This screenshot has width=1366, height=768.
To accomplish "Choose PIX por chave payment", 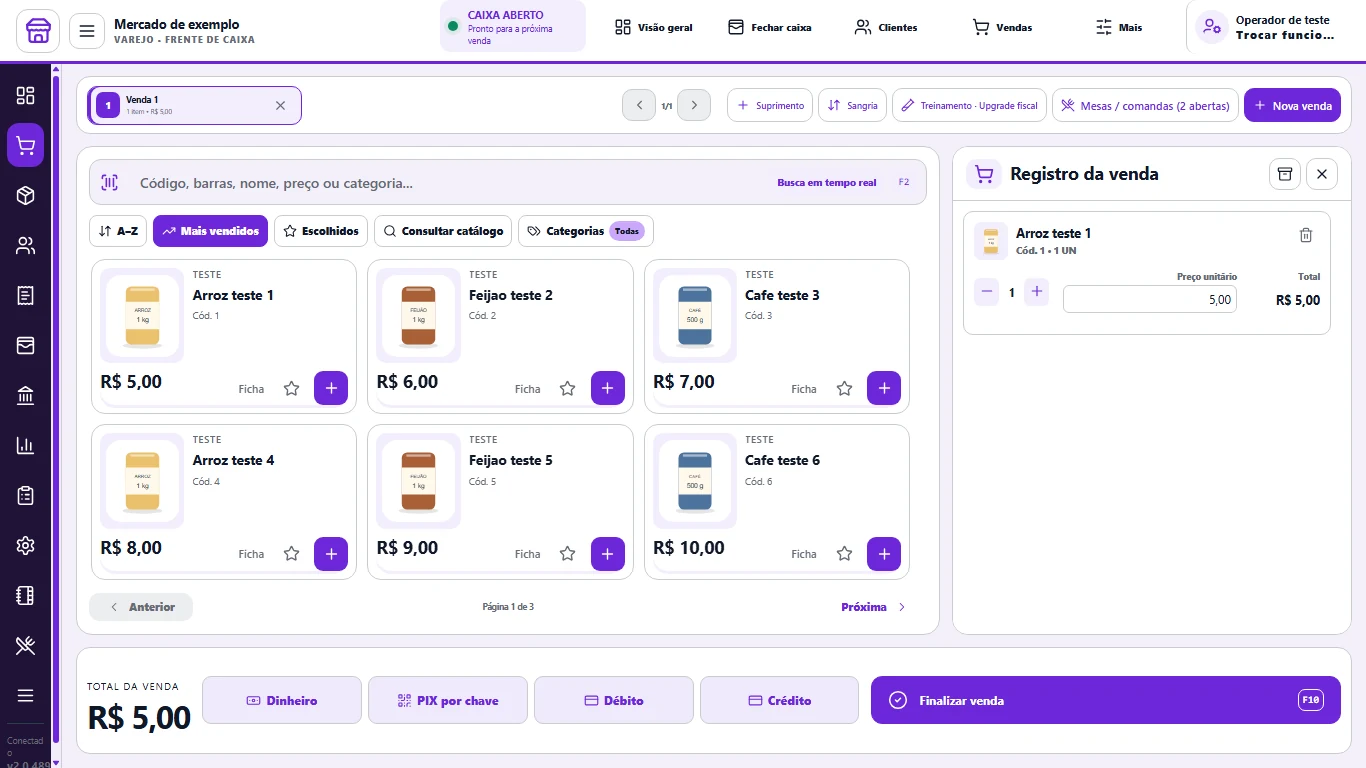I will 448,700.
